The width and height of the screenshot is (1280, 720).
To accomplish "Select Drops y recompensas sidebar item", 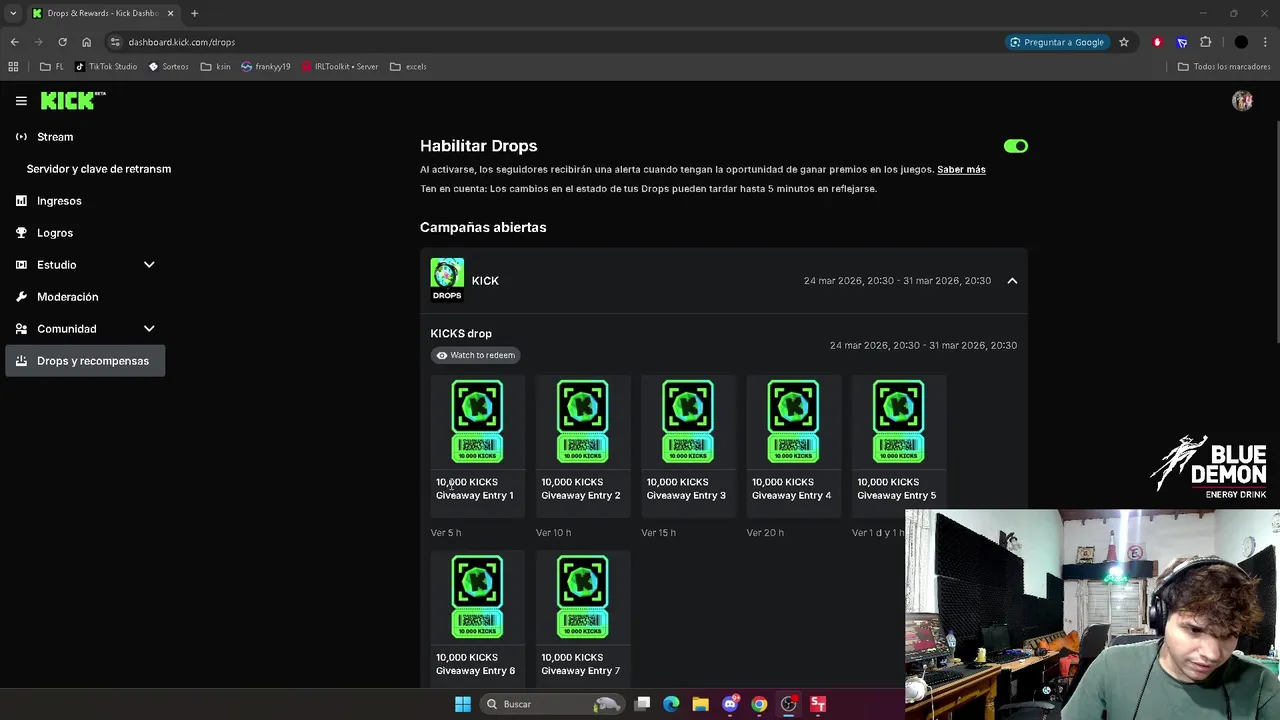I will coord(85,361).
